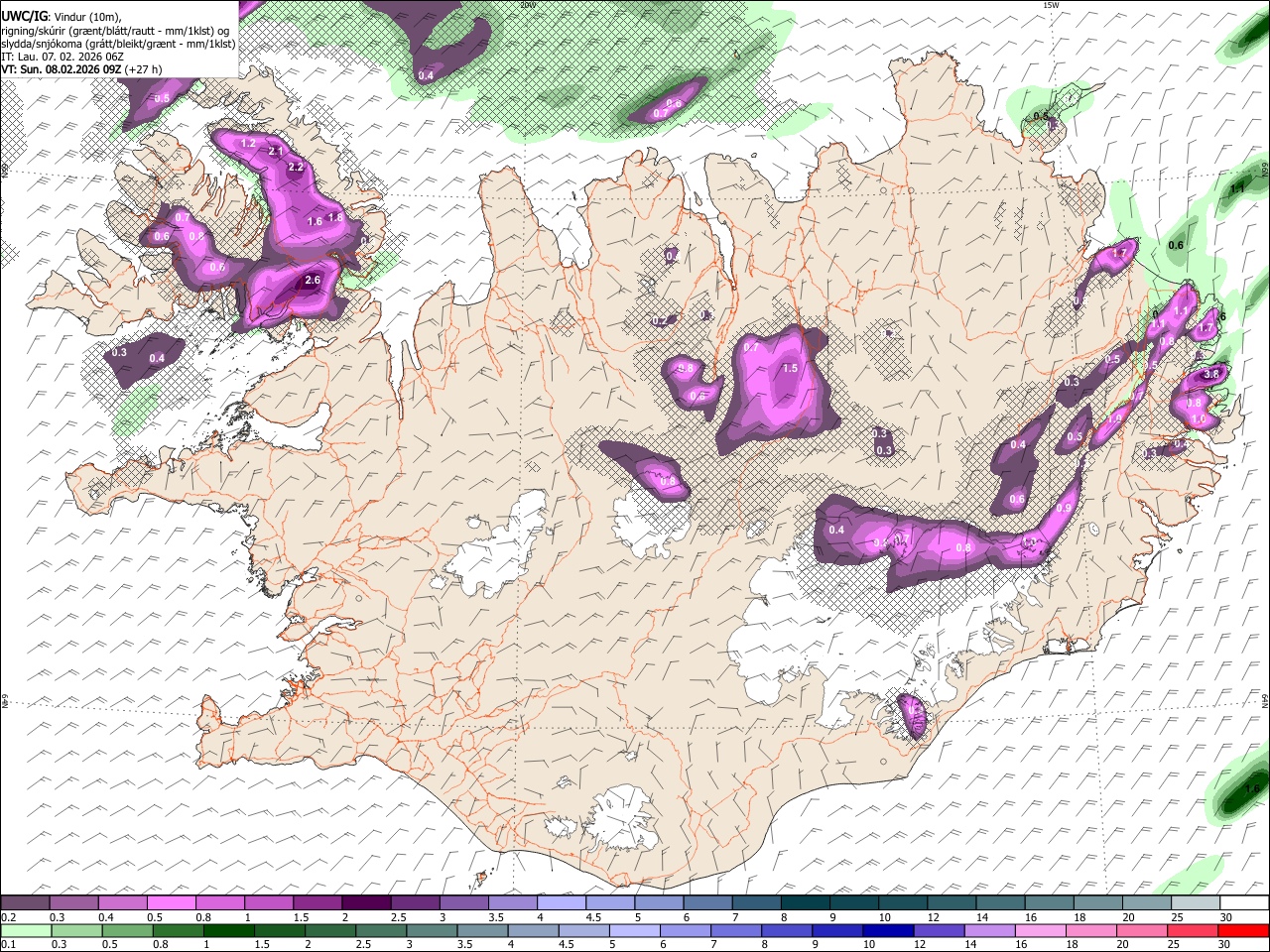1270x952 pixels.
Task: Pick white upper scale swatch at 30
Action: (1244, 902)
